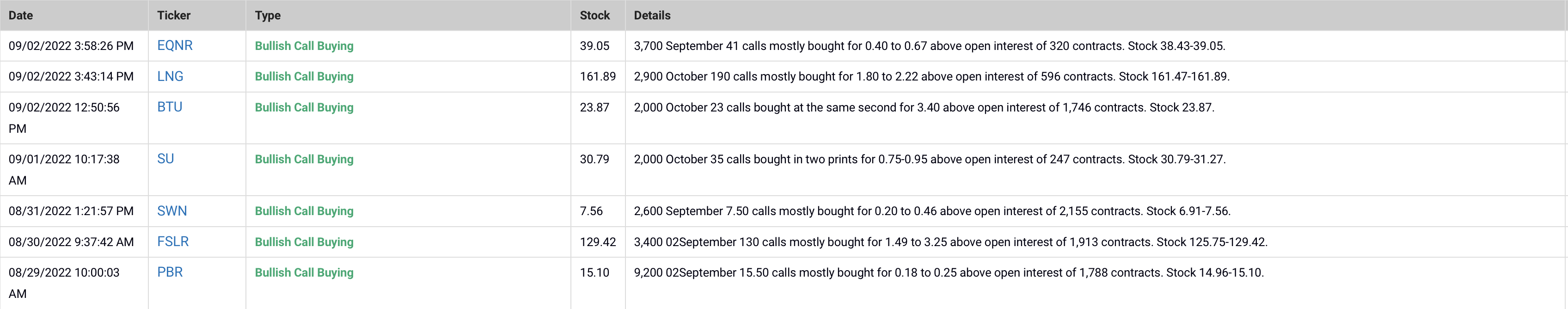The image size is (1568, 309).
Task: Click the 09/02/2022 3:43:14 PM date cell
Action: (x=71, y=76)
